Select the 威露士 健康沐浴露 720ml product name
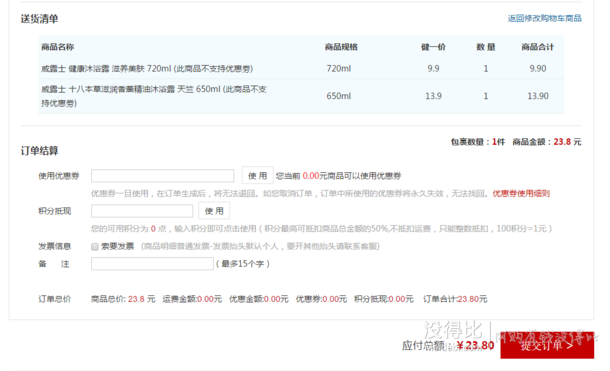The image size is (610, 371). 147,69
